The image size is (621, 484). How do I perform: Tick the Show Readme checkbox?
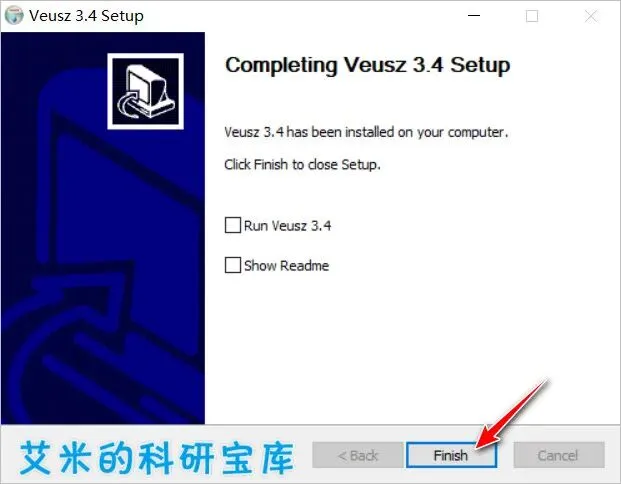pyautogui.click(x=232, y=265)
